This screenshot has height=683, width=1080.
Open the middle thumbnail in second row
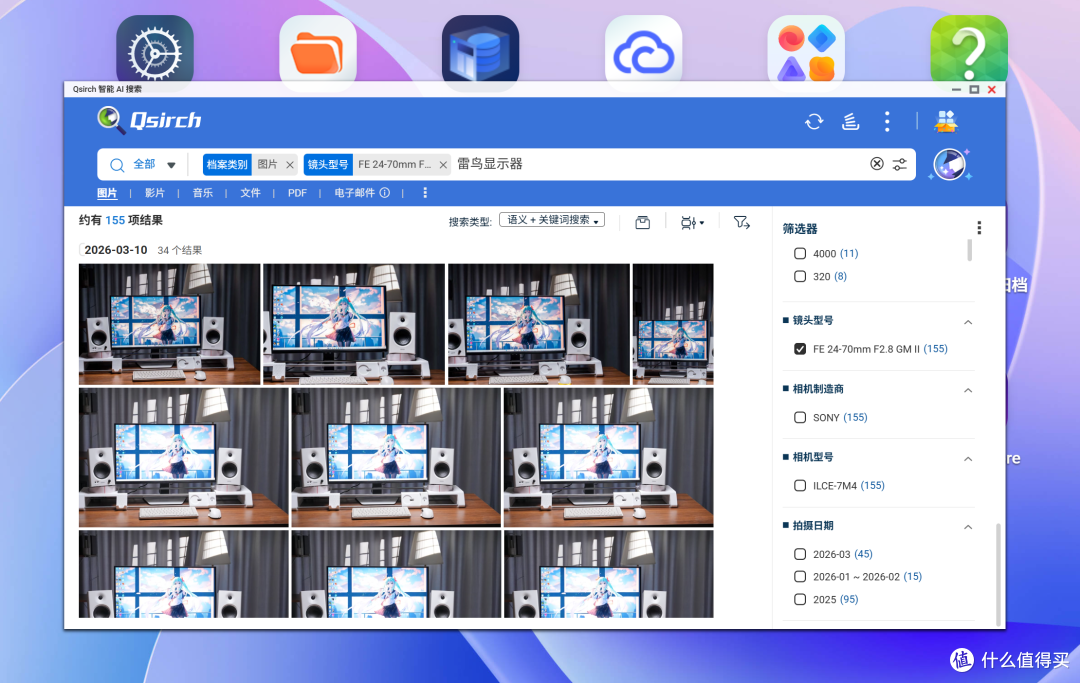[396, 458]
